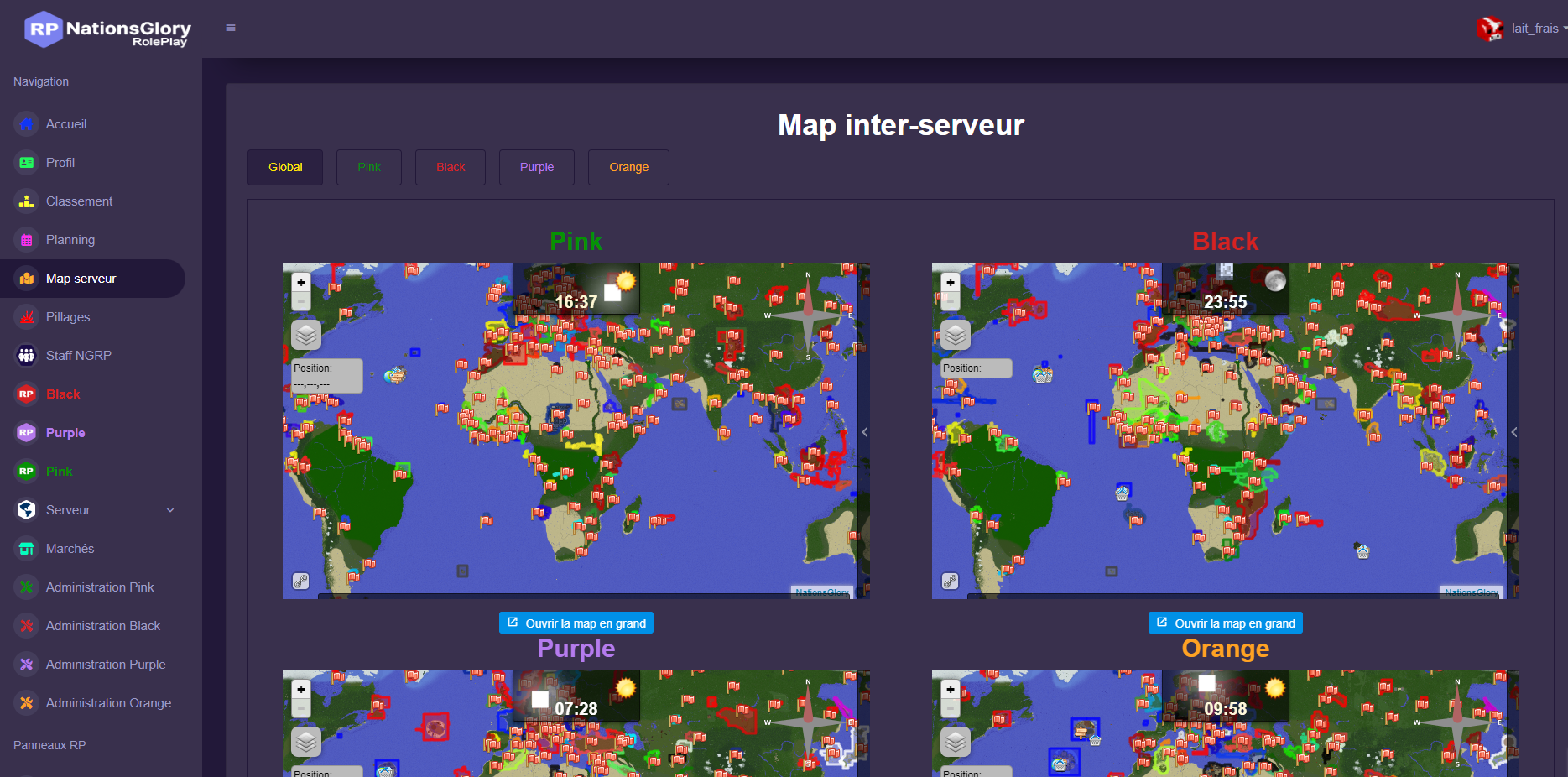The image size is (1568, 777).
Task: Select the Orange server tab
Action: (x=628, y=167)
